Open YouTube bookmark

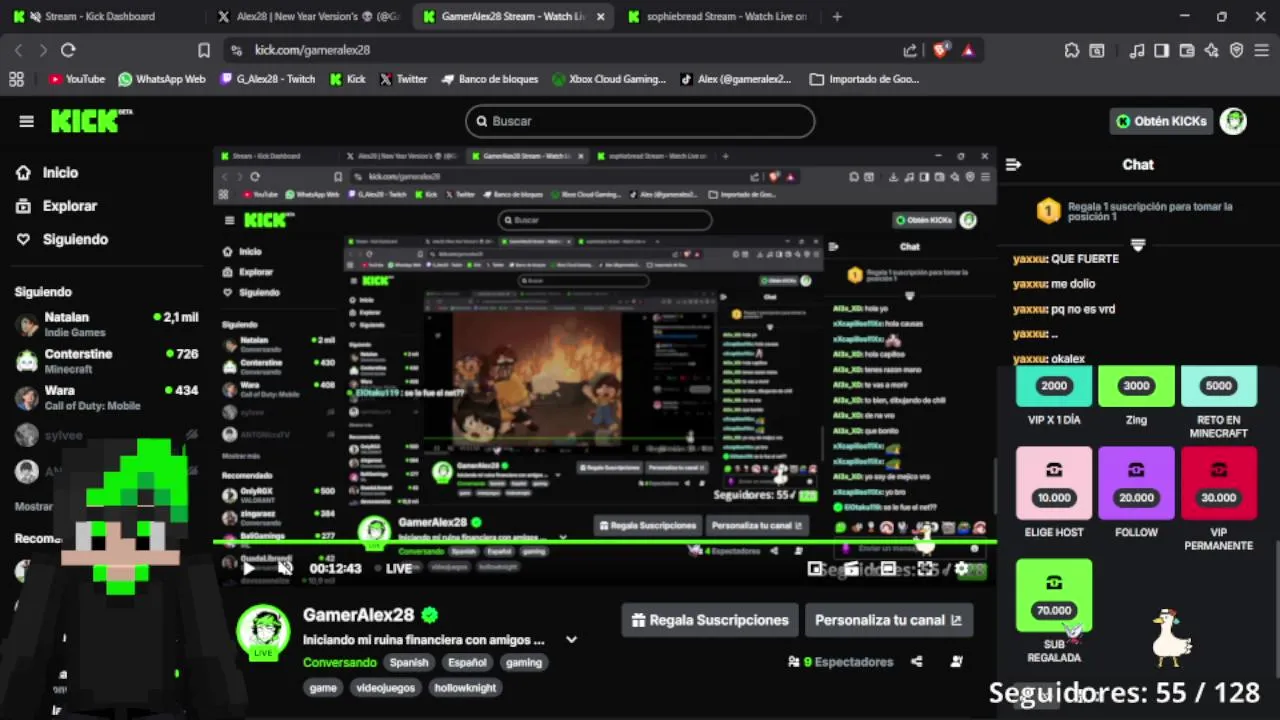point(77,79)
